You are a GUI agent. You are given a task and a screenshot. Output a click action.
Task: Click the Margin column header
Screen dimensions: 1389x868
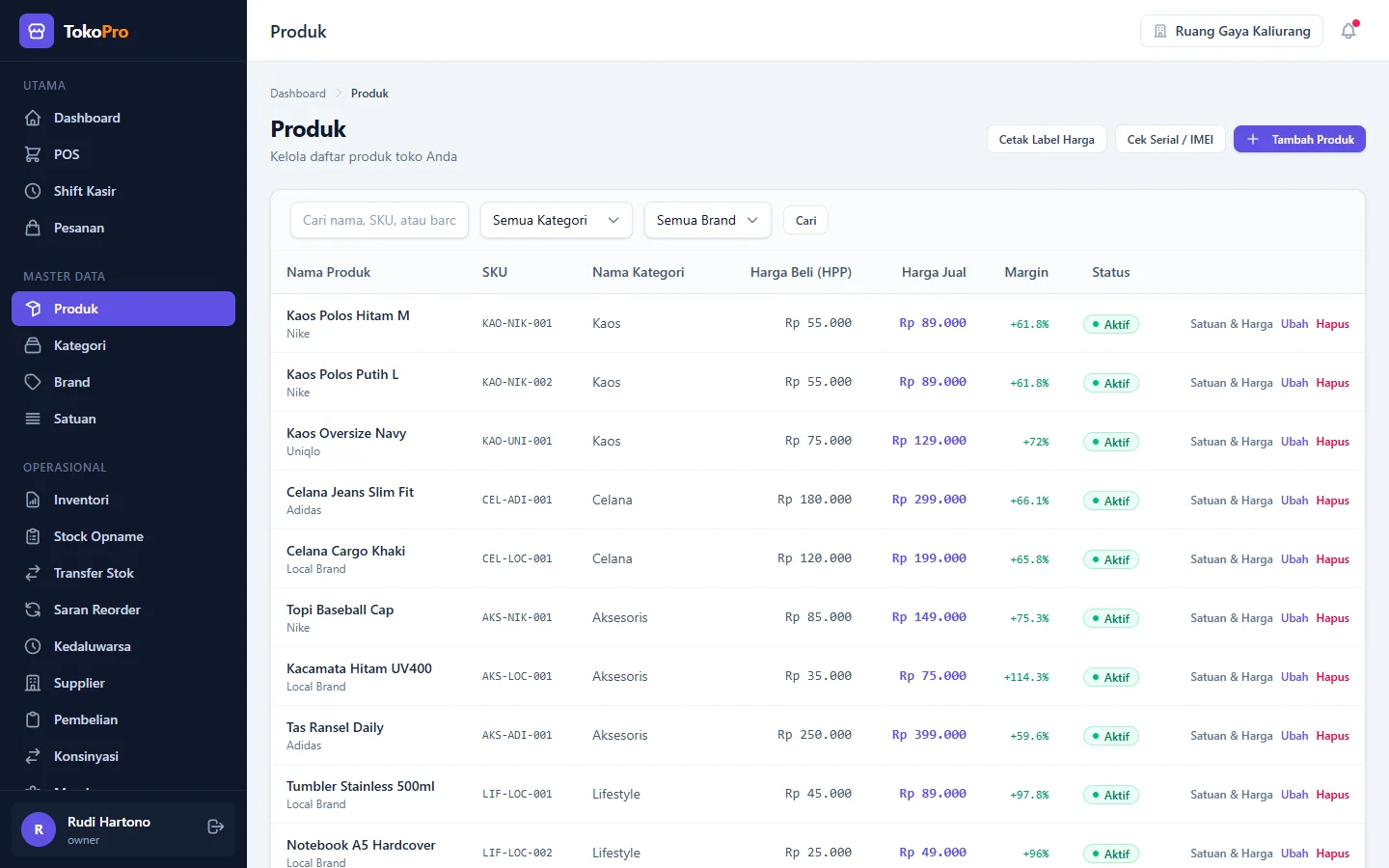tap(1026, 272)
